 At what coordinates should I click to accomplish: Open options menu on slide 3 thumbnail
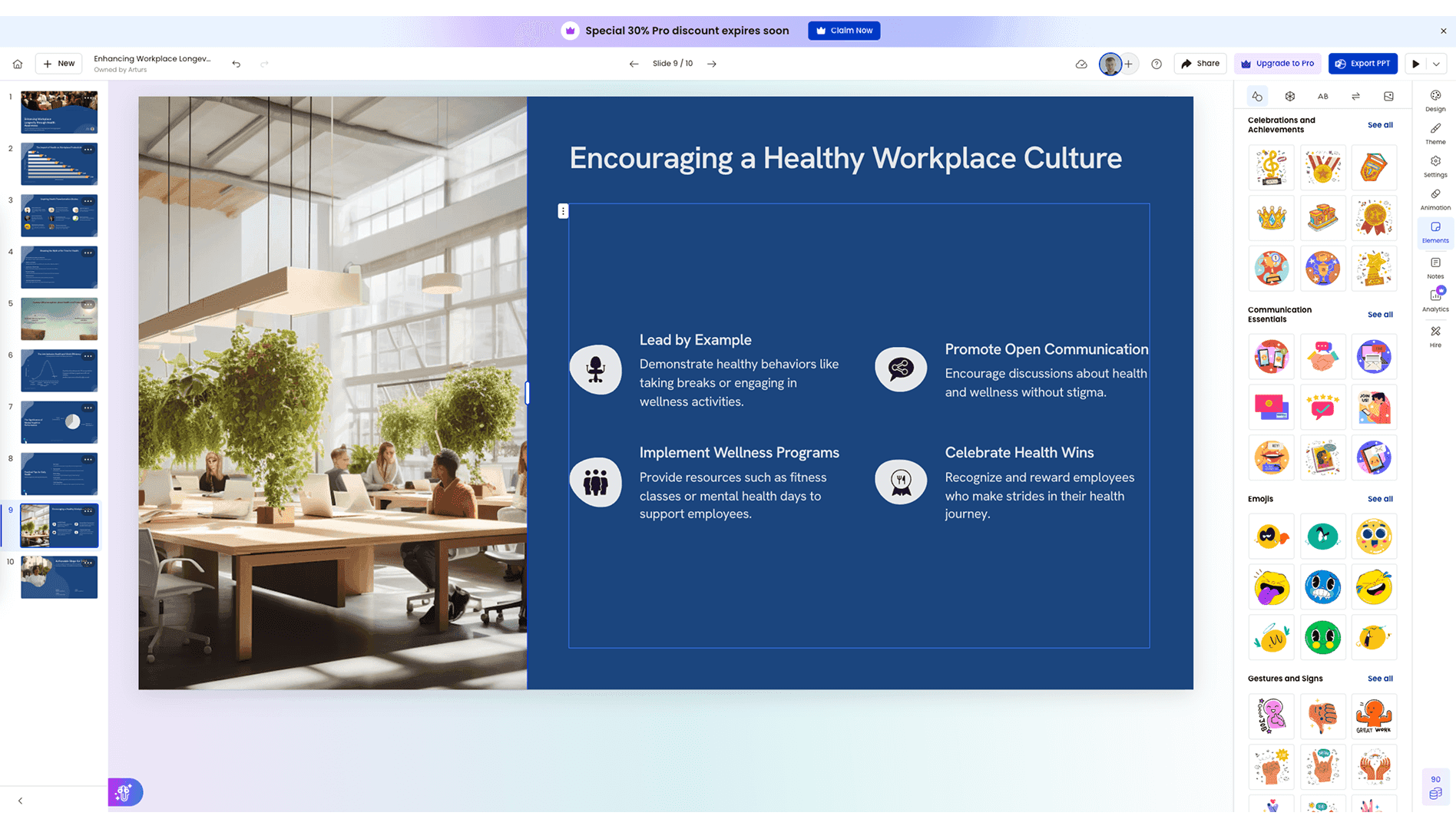click(x=89, y=201)
